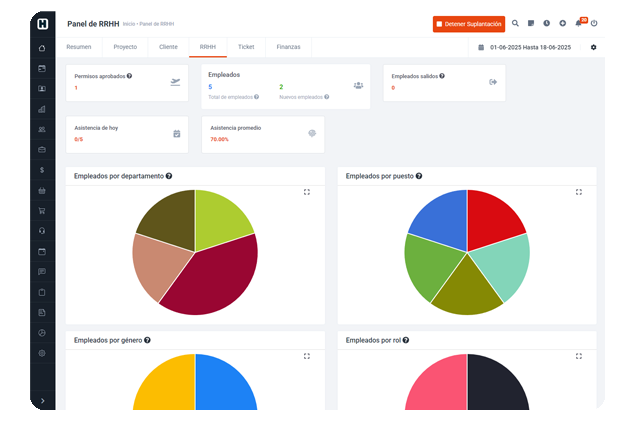This screenshot has width=635, height=422.
Task: Click the search magnifier icon
Action: 515,23
